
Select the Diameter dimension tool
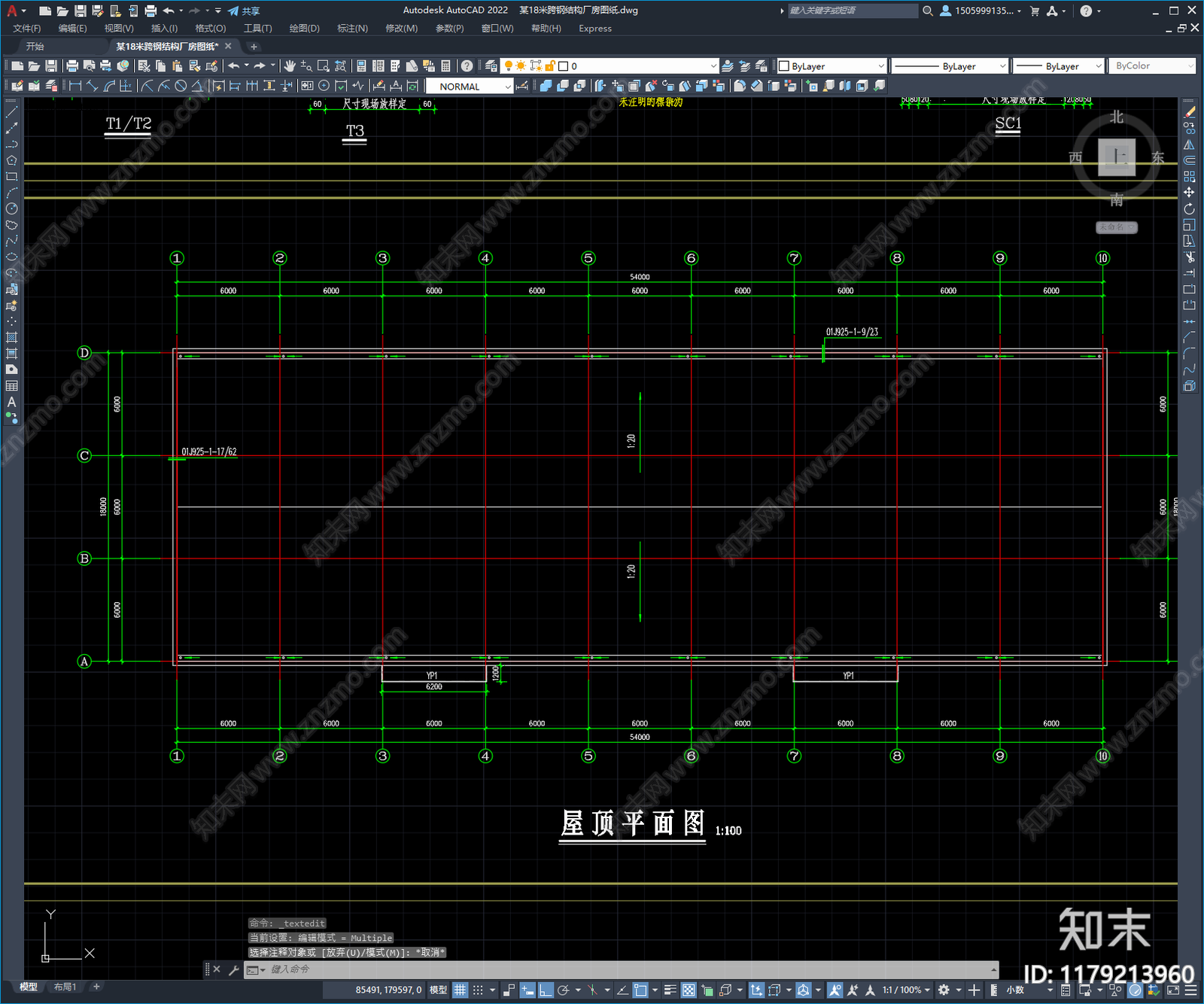click(x=181, y=86)
